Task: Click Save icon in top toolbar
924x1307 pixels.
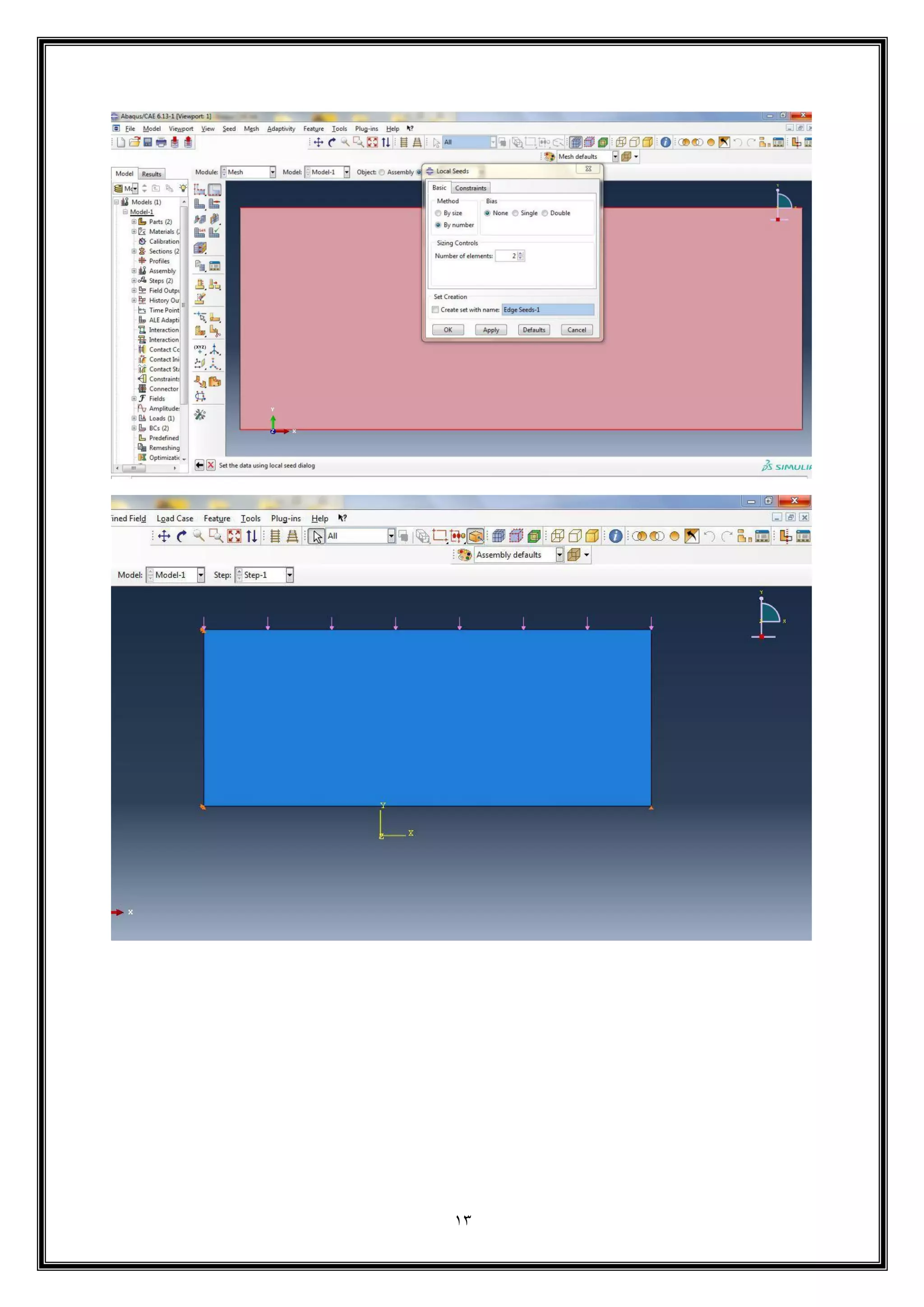Action: [148, 142]
